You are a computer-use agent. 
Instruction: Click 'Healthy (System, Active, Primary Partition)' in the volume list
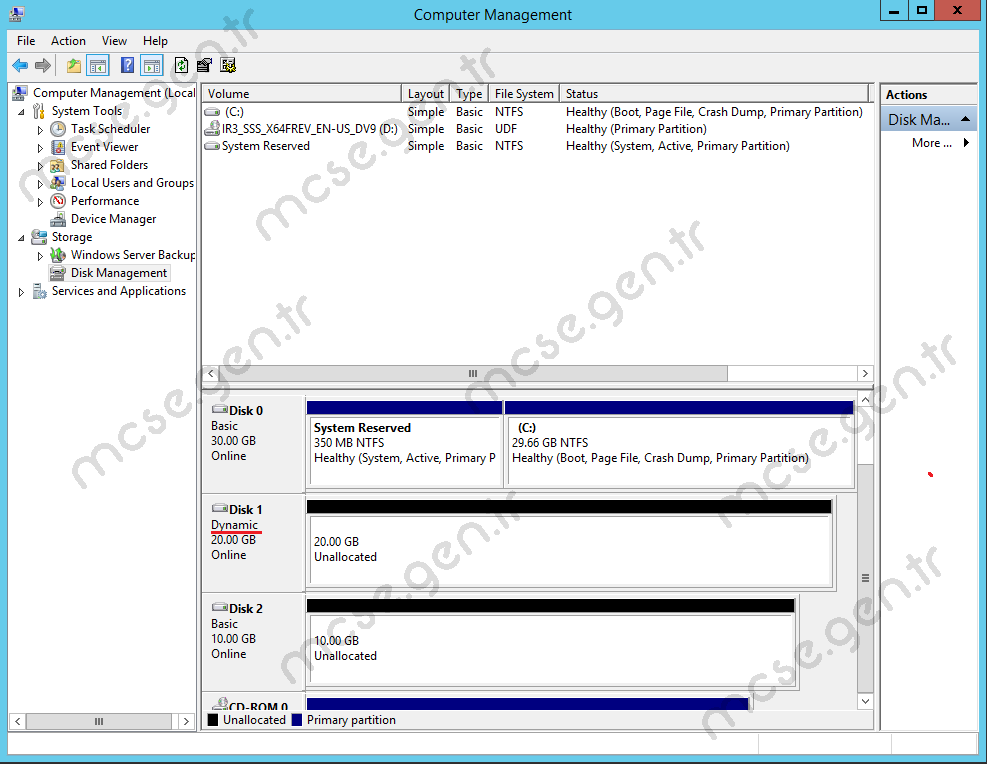tap(677, 146)
